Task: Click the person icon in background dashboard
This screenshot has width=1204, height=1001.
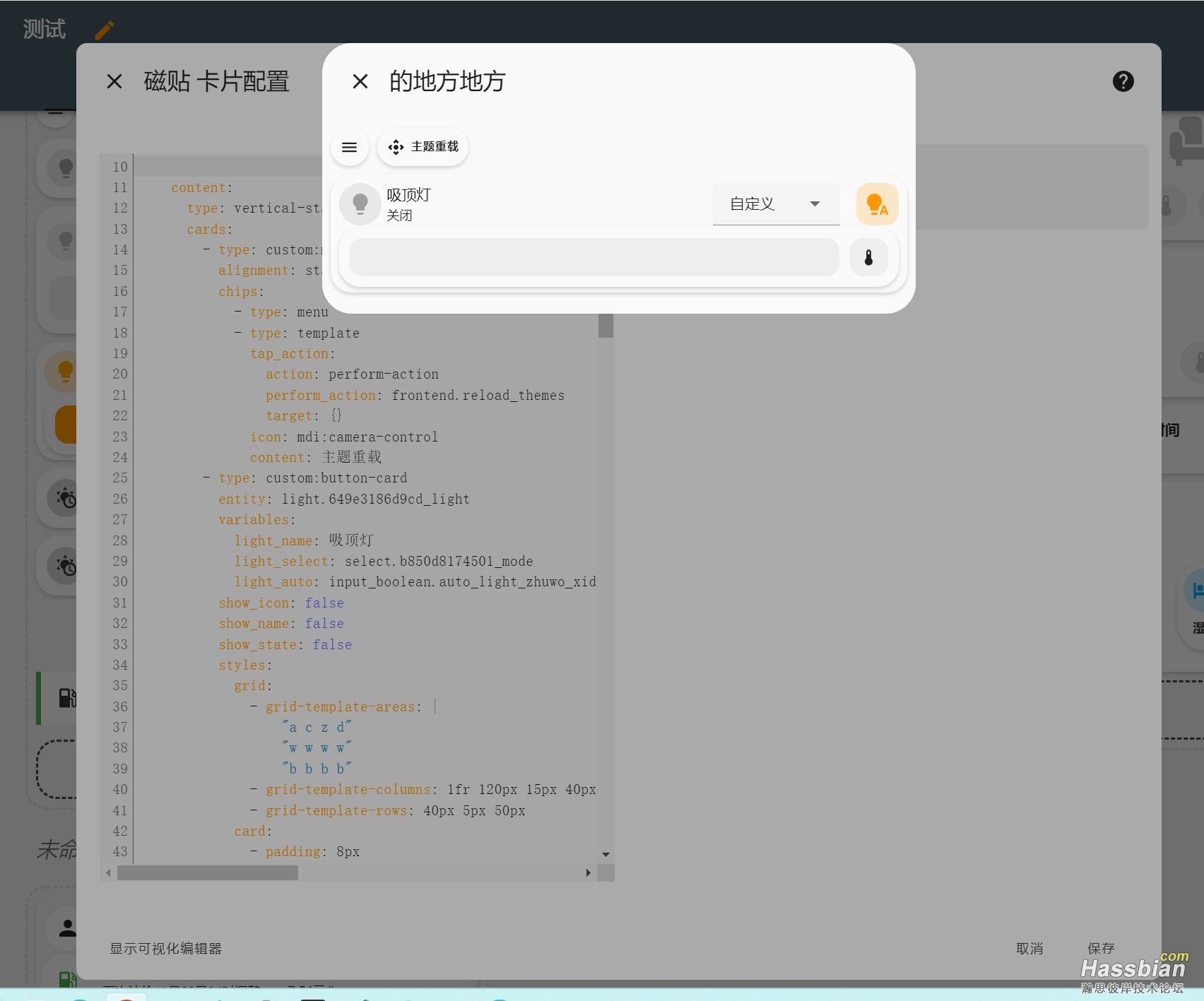Action: (x=67, y=928)
